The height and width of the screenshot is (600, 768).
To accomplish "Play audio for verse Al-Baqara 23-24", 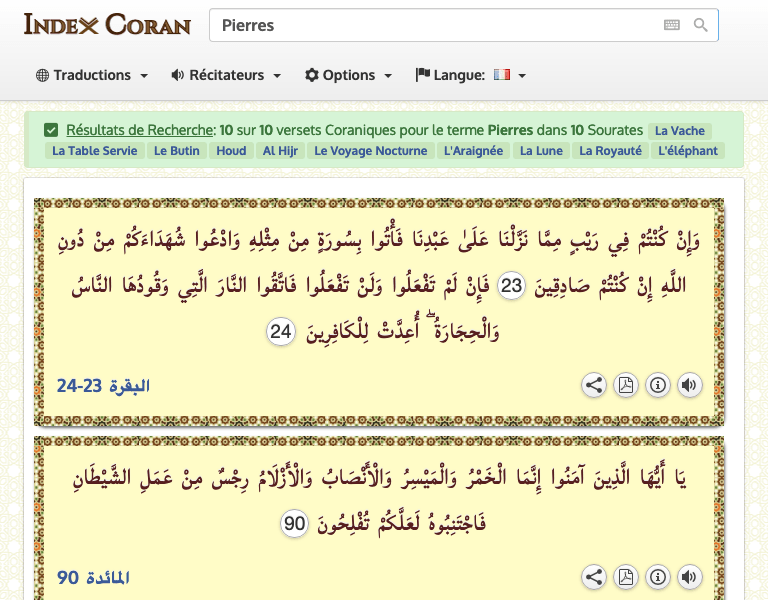I will (x=688, y=385).
